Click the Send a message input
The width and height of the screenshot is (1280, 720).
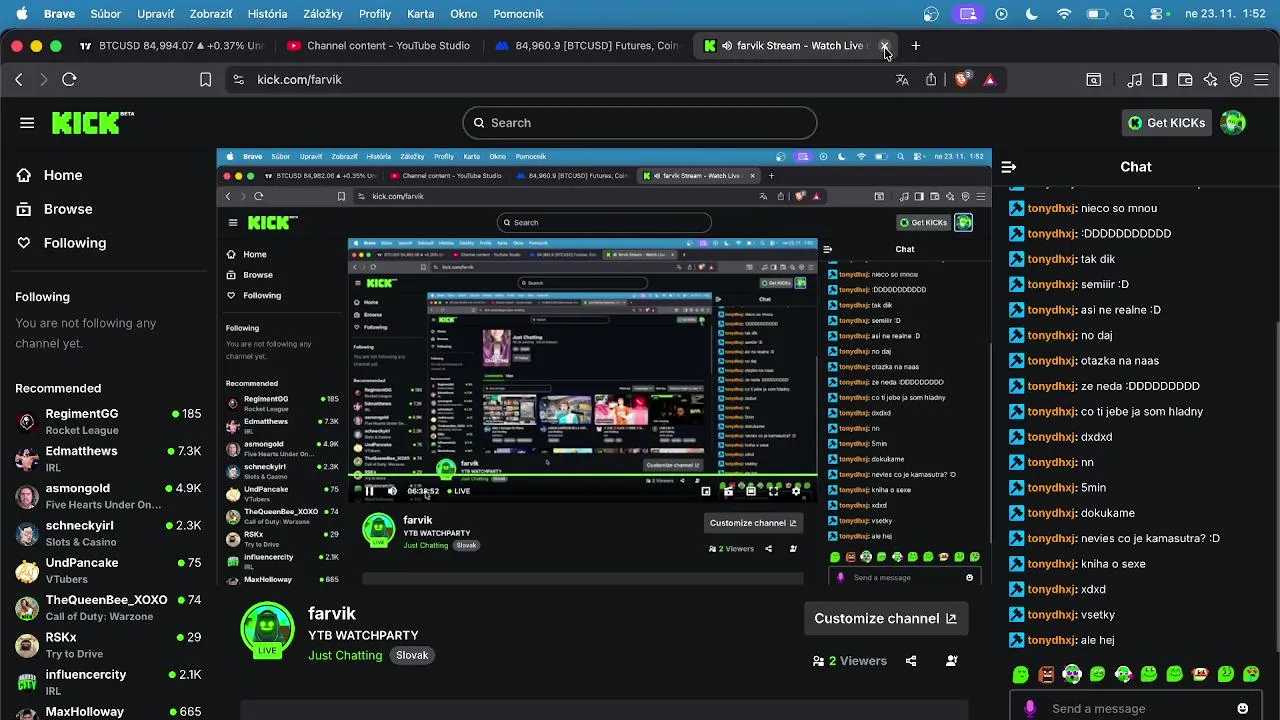pyautogui.click(x=1135, y=709)
